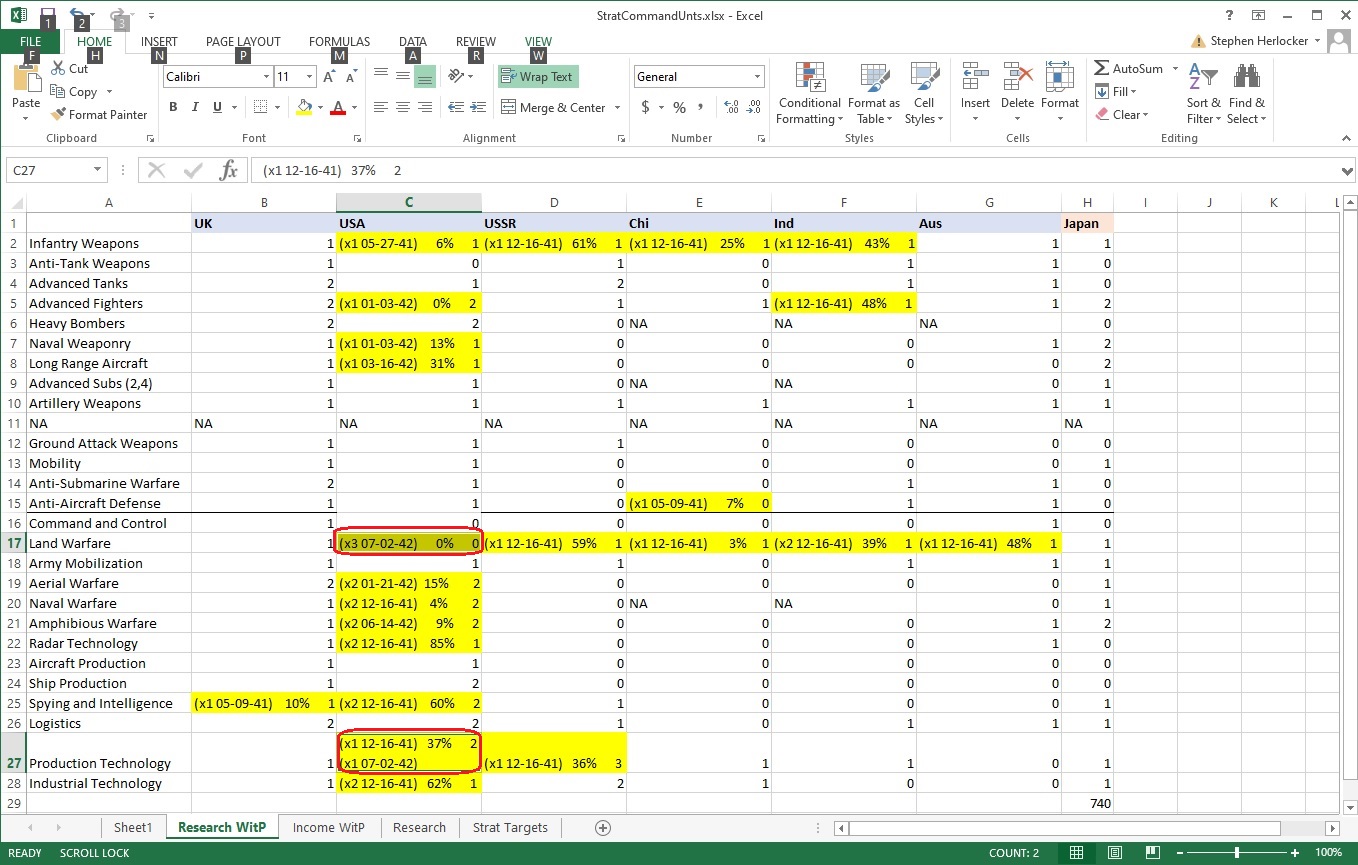Open the Sheet1 sheet tab
Screen dimensions: 1358x865
pos(133,827)
